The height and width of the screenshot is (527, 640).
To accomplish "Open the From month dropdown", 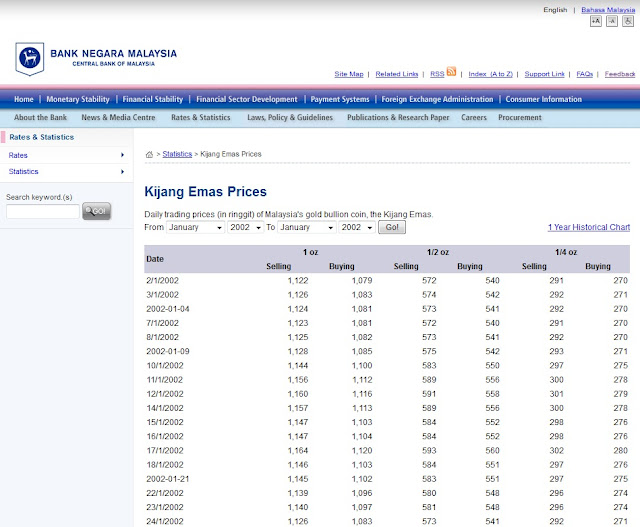I will (x=196, y=227).
